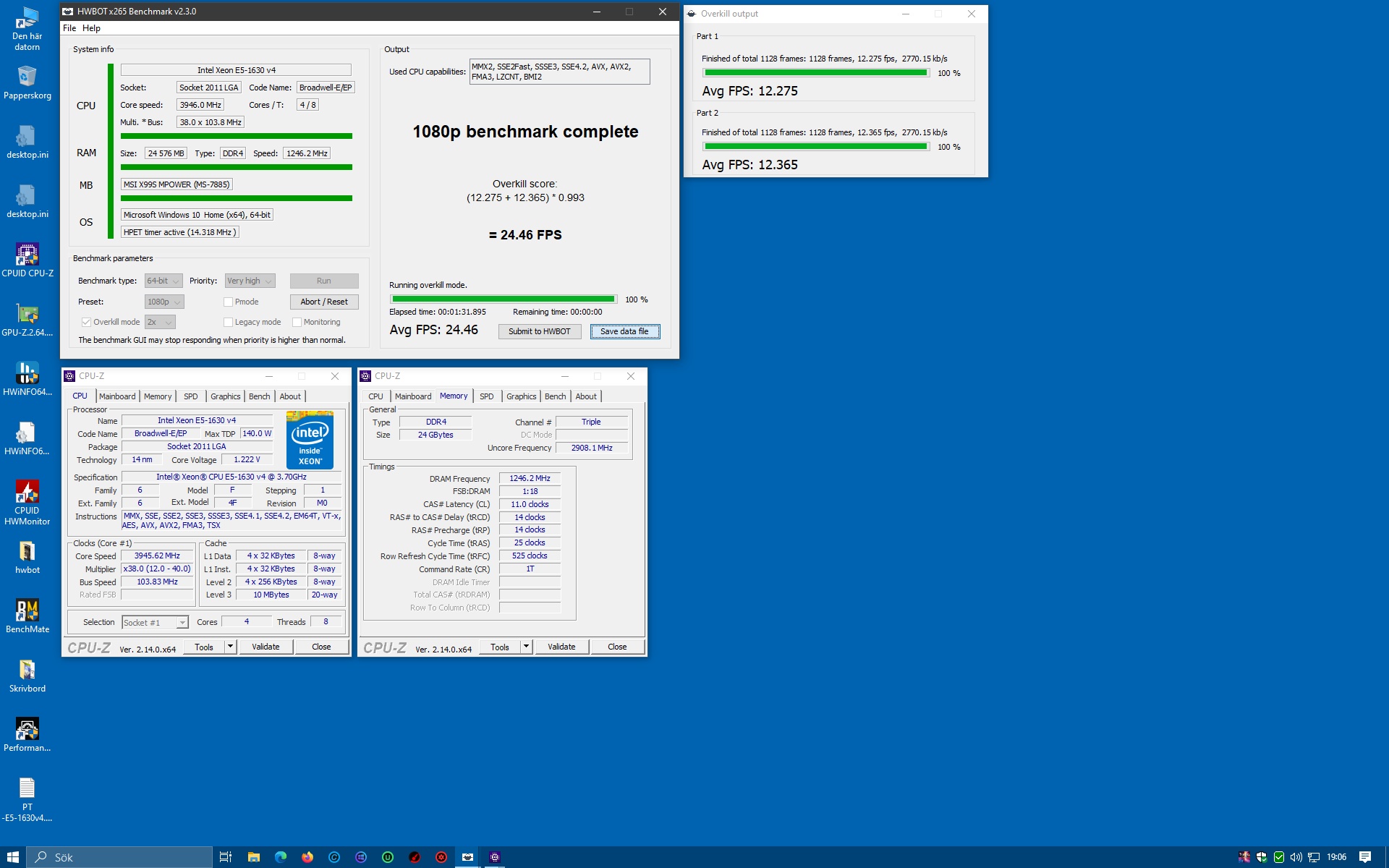Open the 'Den här datorn' desktop icon

pyautogui.click(x=27, y=29)
